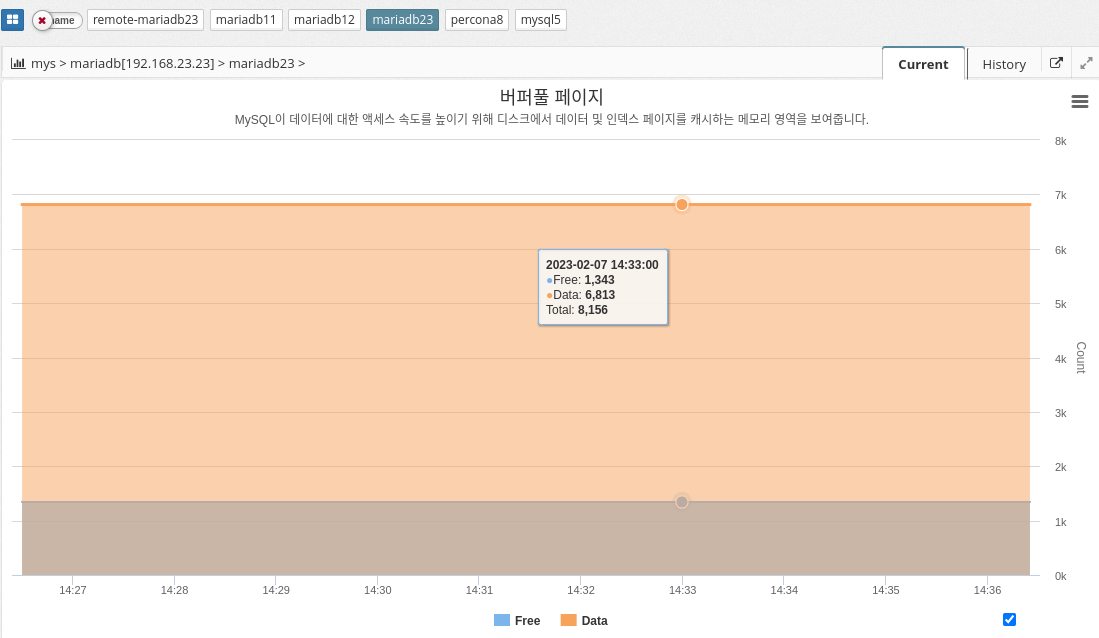This screenshot has width=1099, height=638.
Task: Toggle the checkbox below the chart
Action: (1009, 619)
